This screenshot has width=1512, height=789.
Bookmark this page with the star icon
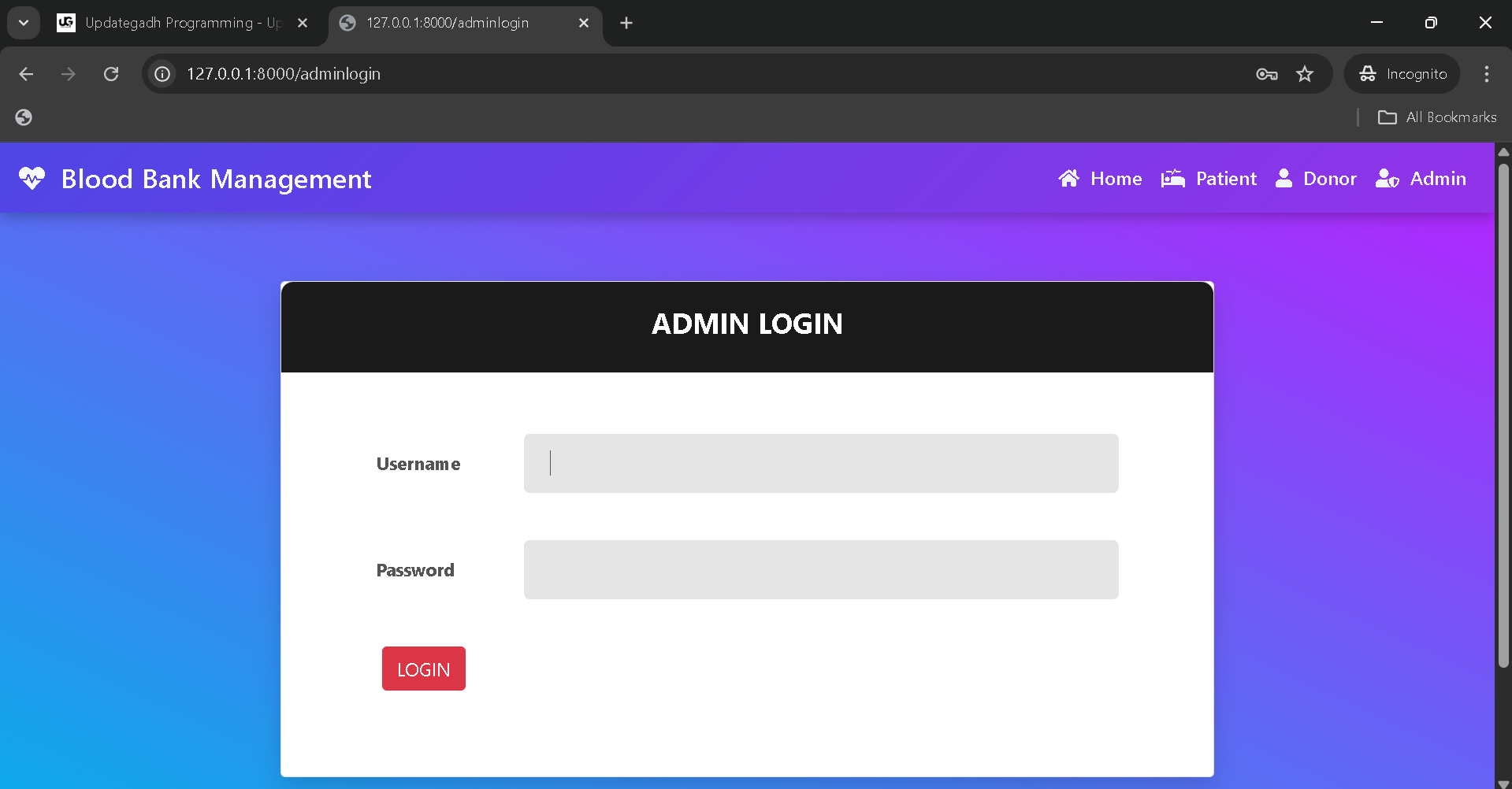tap(1305, 74)
